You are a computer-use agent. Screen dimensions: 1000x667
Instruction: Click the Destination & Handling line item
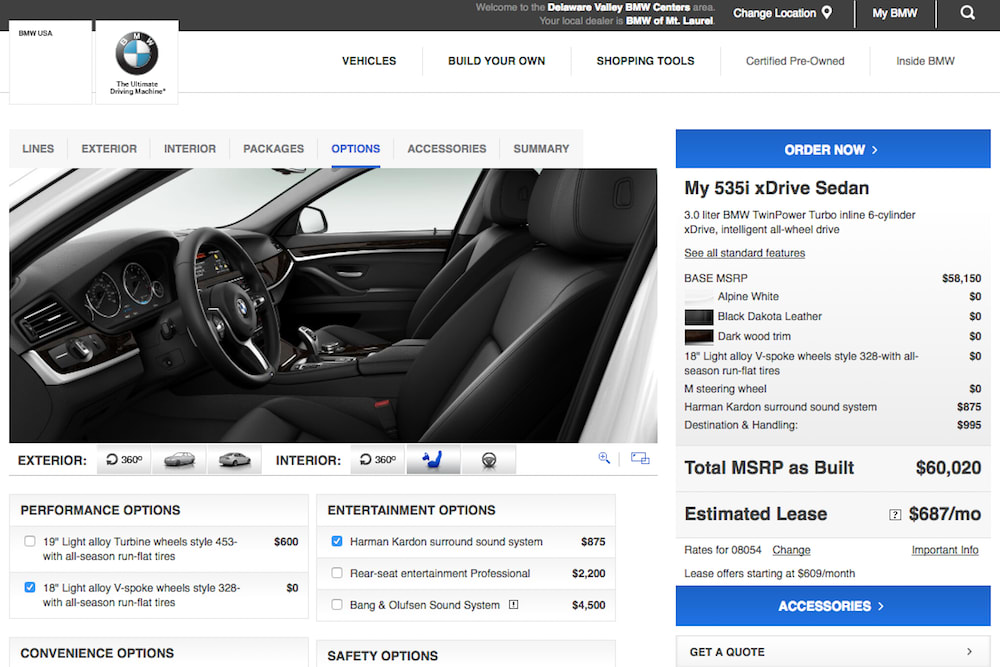[833, 425]
